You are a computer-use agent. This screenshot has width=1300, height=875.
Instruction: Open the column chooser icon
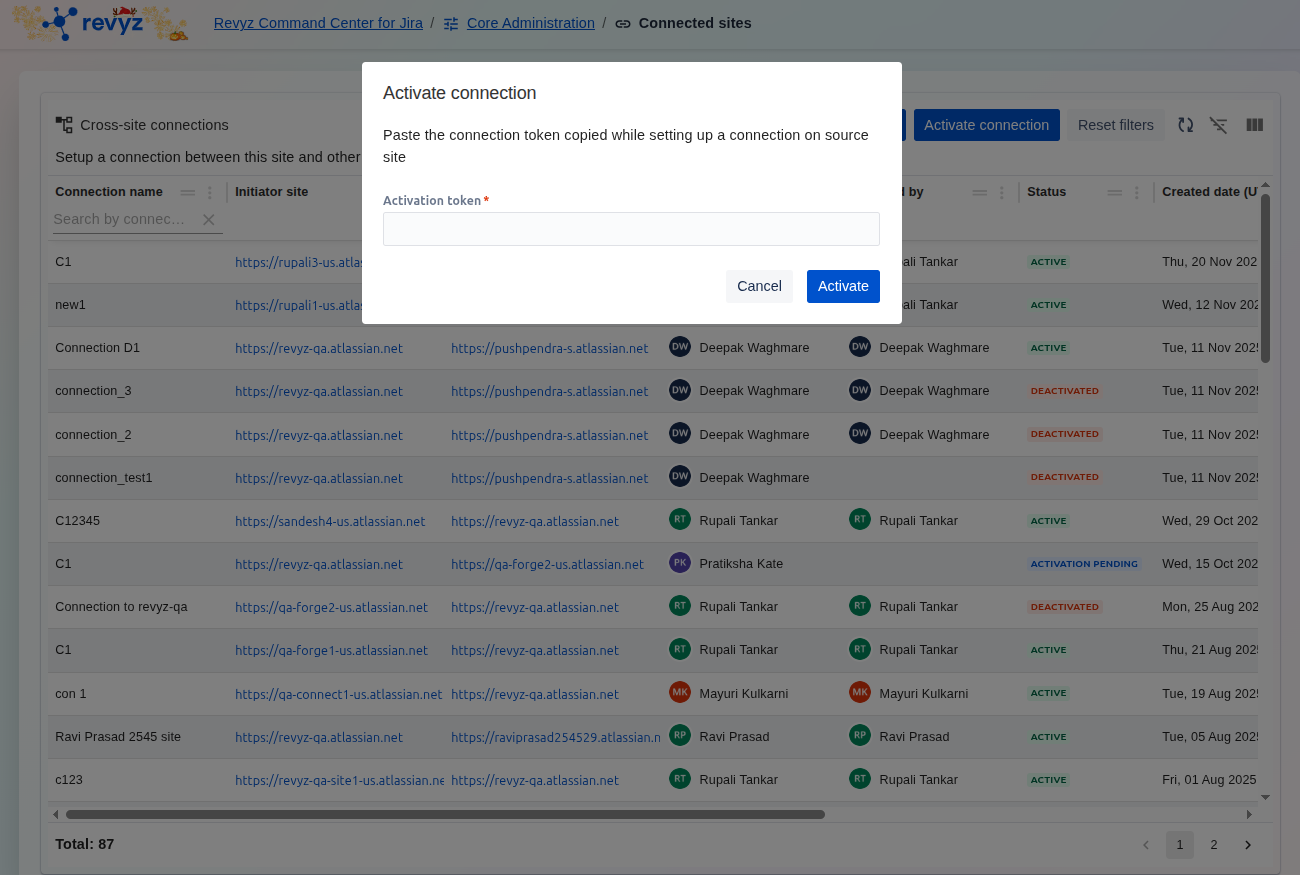pyautogui.click(x=1255, y=125)
